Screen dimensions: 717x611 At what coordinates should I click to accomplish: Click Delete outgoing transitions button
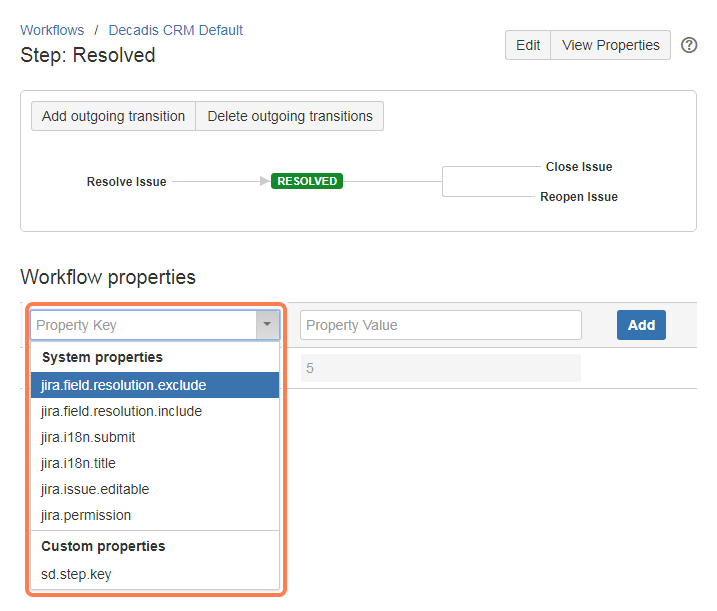[290, 116]
